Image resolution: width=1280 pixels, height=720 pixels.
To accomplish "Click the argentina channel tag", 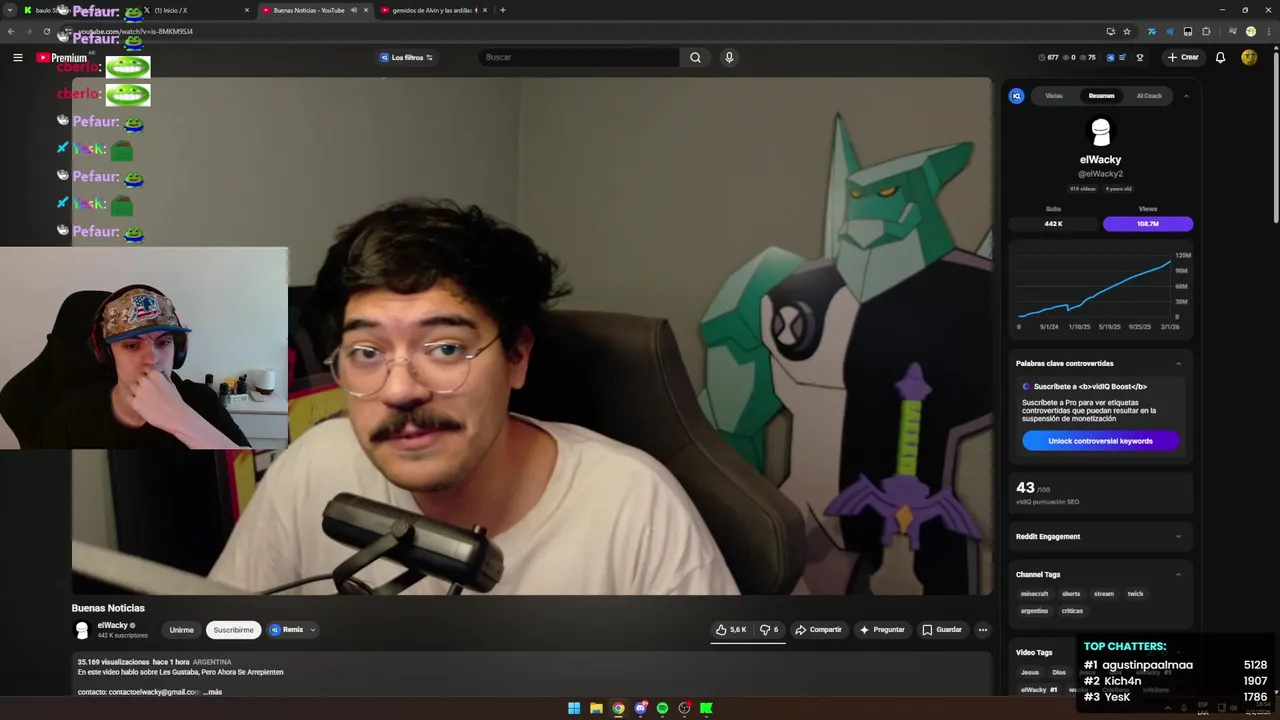I will pyautogui.click(x=1034, y=611).
